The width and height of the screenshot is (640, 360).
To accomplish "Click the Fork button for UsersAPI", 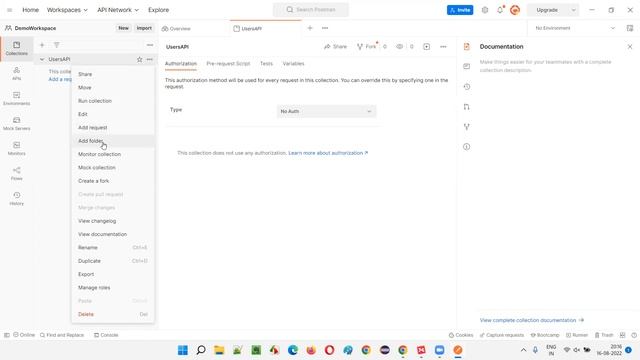I will pos(367,47).
